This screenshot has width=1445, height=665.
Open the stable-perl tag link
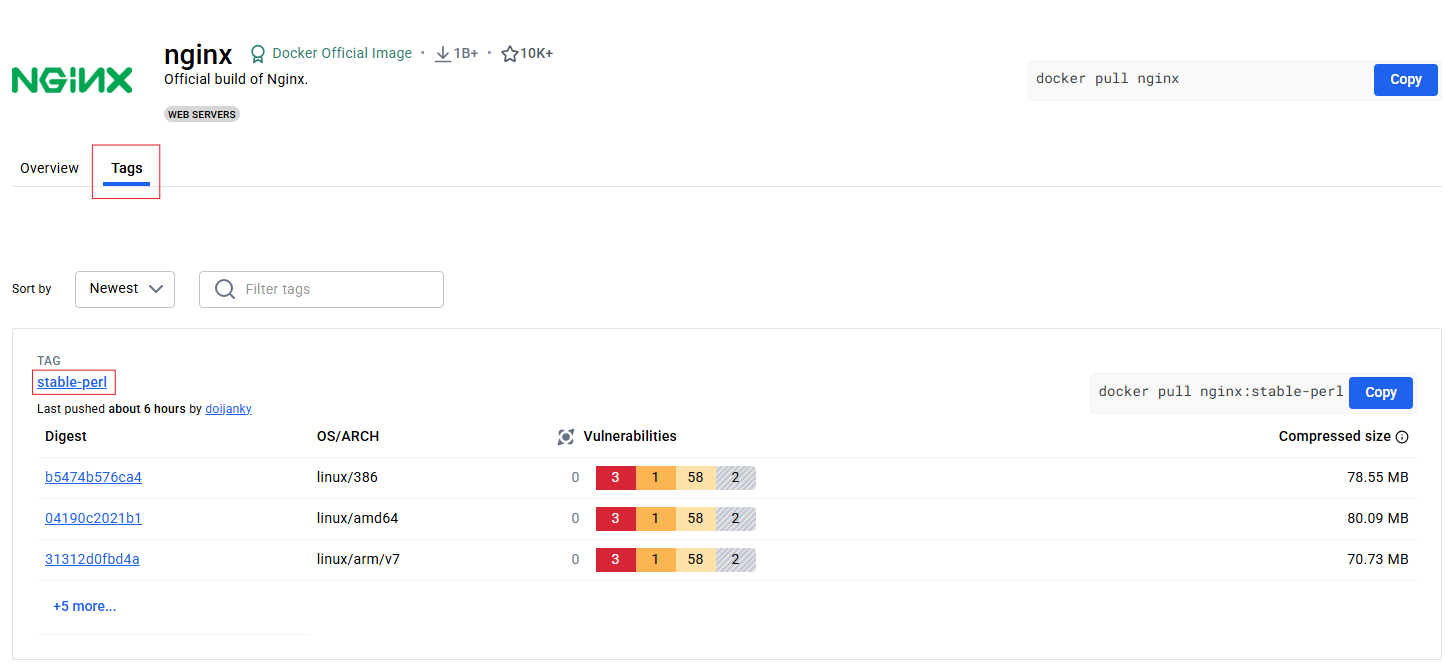click(x=72, y=382)
